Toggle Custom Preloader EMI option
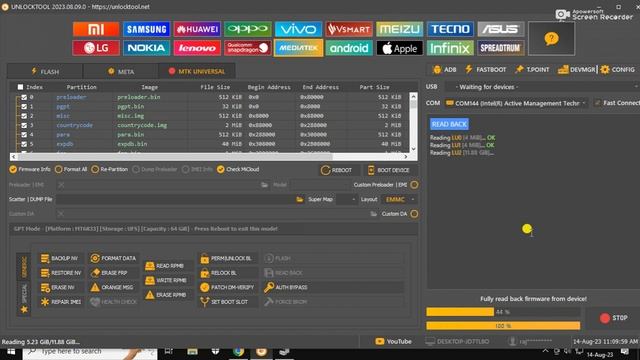The width and height of the screenshot is (640, 360). pos(414,185)
